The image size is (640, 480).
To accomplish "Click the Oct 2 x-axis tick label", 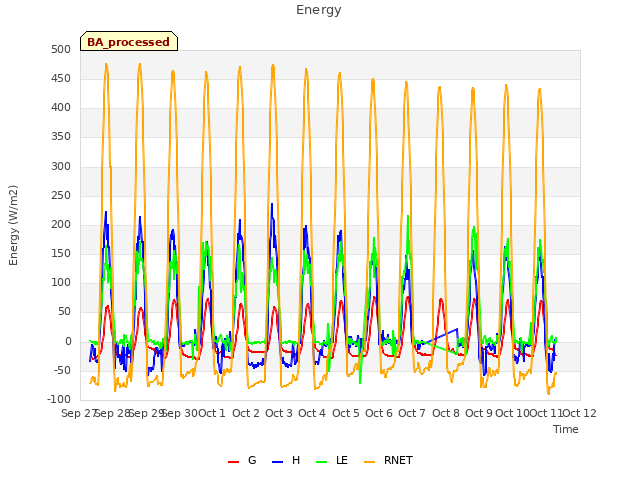I will tap(246, 413).
